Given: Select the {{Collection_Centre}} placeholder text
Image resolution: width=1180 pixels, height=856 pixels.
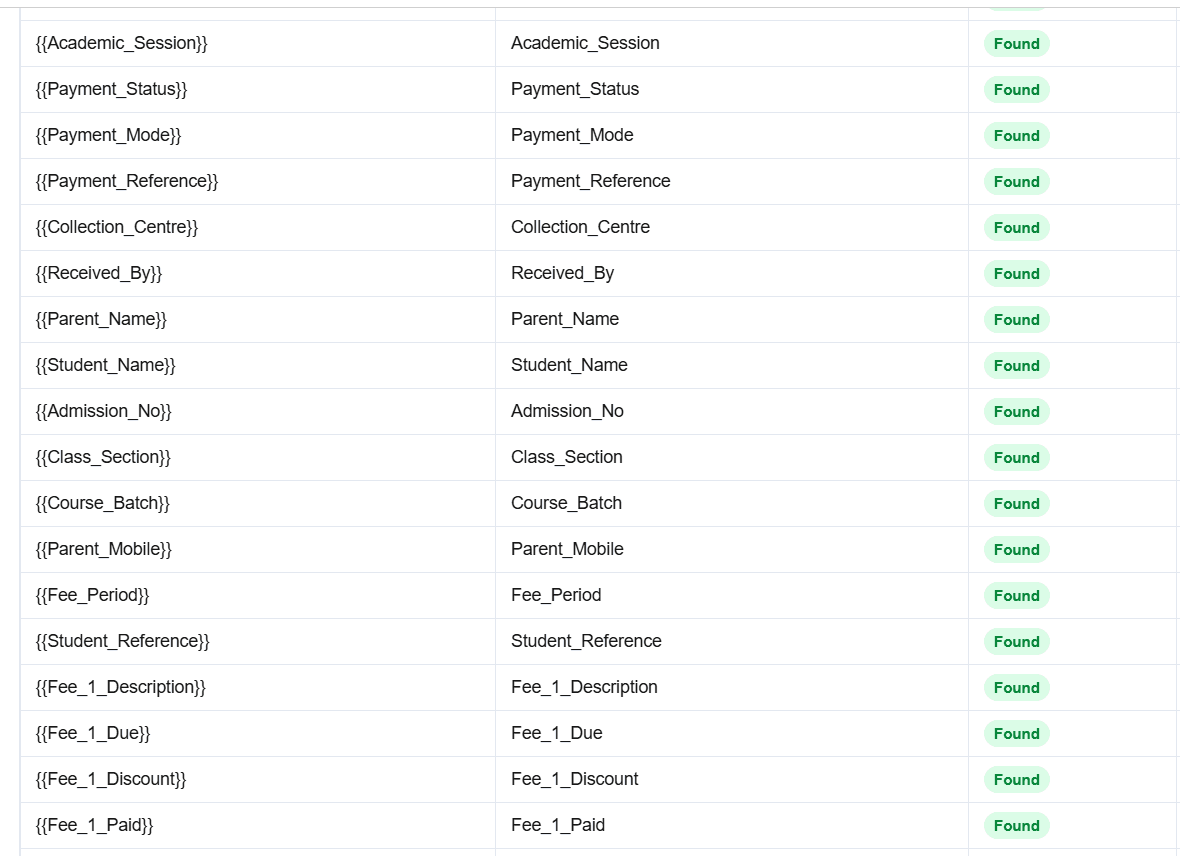Looking at the screenshot, I should [x=117, y=227].
